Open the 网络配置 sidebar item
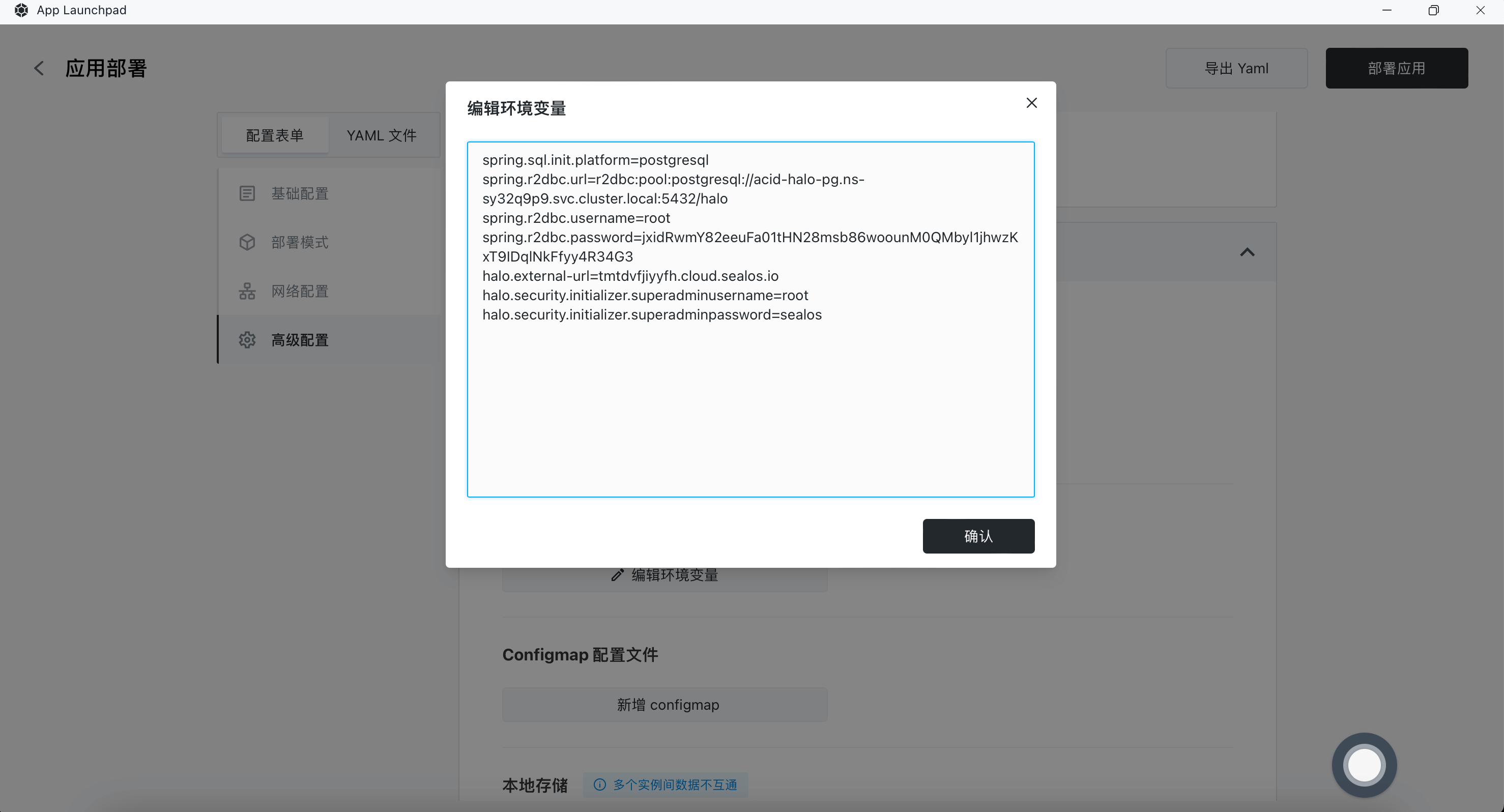Viewport: 1504px width, 812px height. click(300, 292)
